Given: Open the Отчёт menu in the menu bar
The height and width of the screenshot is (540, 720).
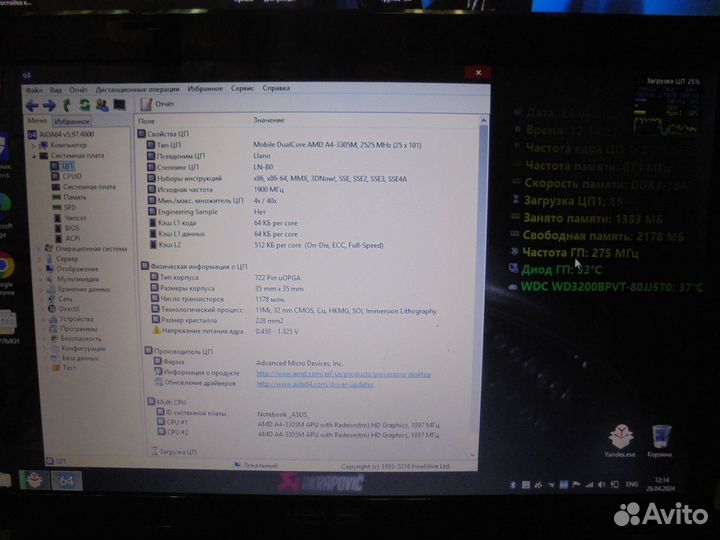Looking at the screenshot, I should (x=79, y=90).
